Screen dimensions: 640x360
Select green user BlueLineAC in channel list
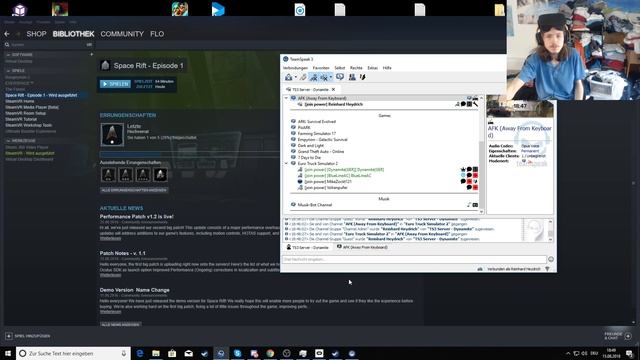pyautogui.click(x=338, y=176)
